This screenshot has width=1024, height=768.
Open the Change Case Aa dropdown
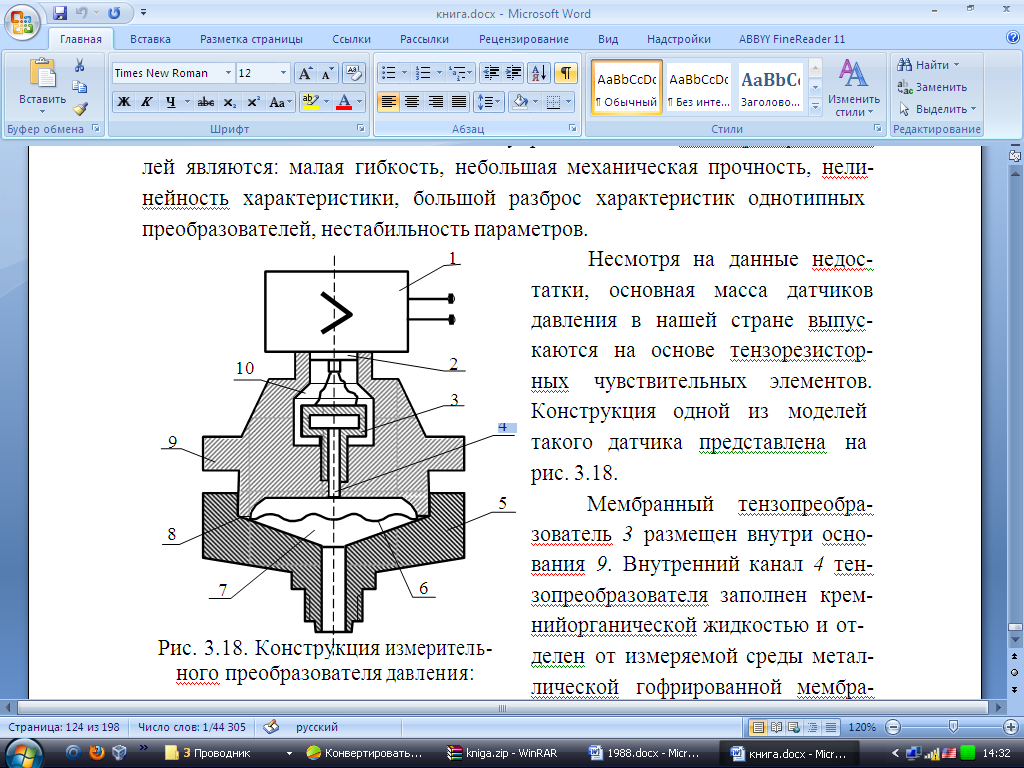tap(281, 102)
